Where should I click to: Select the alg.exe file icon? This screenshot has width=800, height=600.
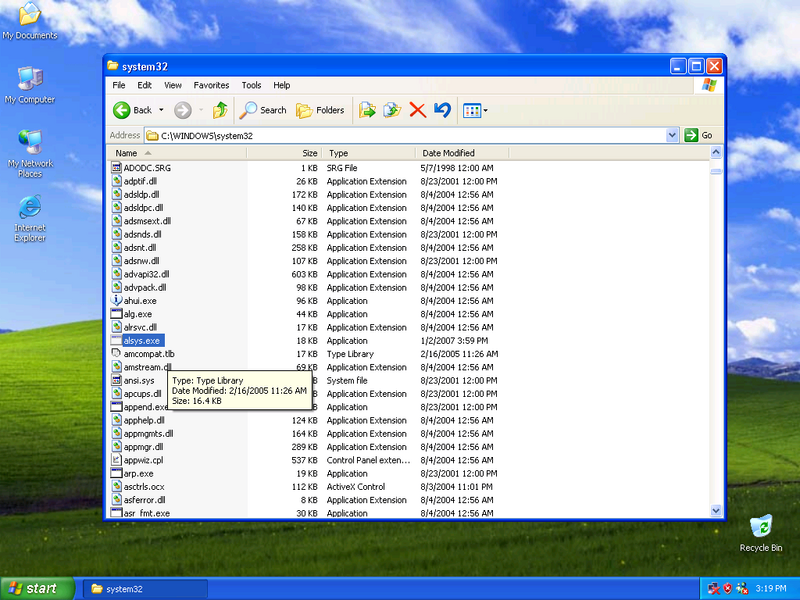click(x=116, y=314)
